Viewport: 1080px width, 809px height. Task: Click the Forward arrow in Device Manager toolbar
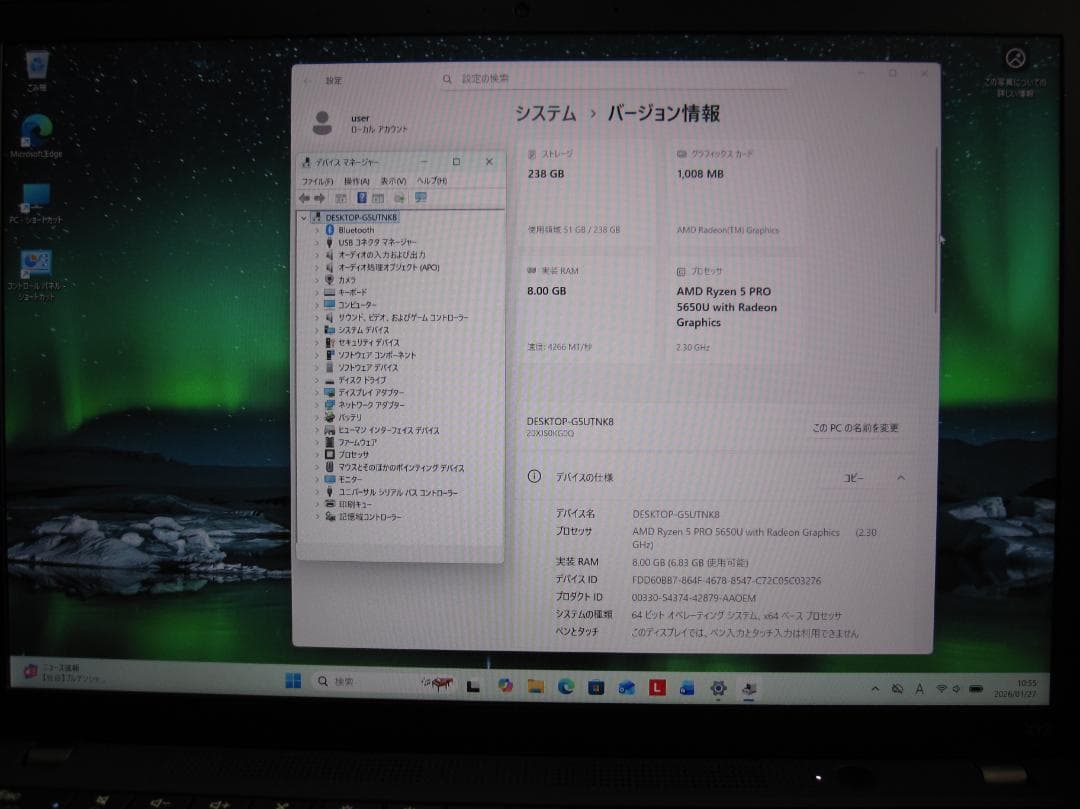click(x=319, y=197)
